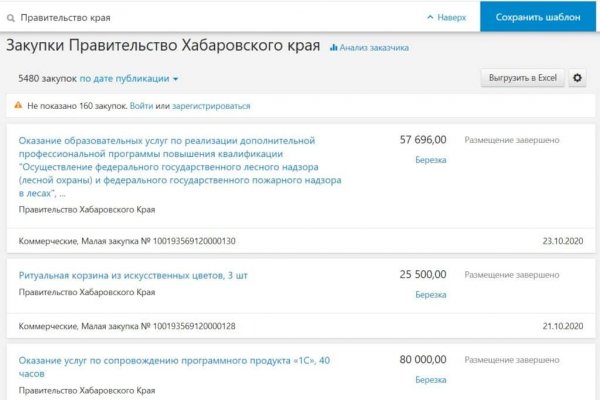600x400 pixels.
Task: Focus the Правительство края search field
Action: [200, 18]
